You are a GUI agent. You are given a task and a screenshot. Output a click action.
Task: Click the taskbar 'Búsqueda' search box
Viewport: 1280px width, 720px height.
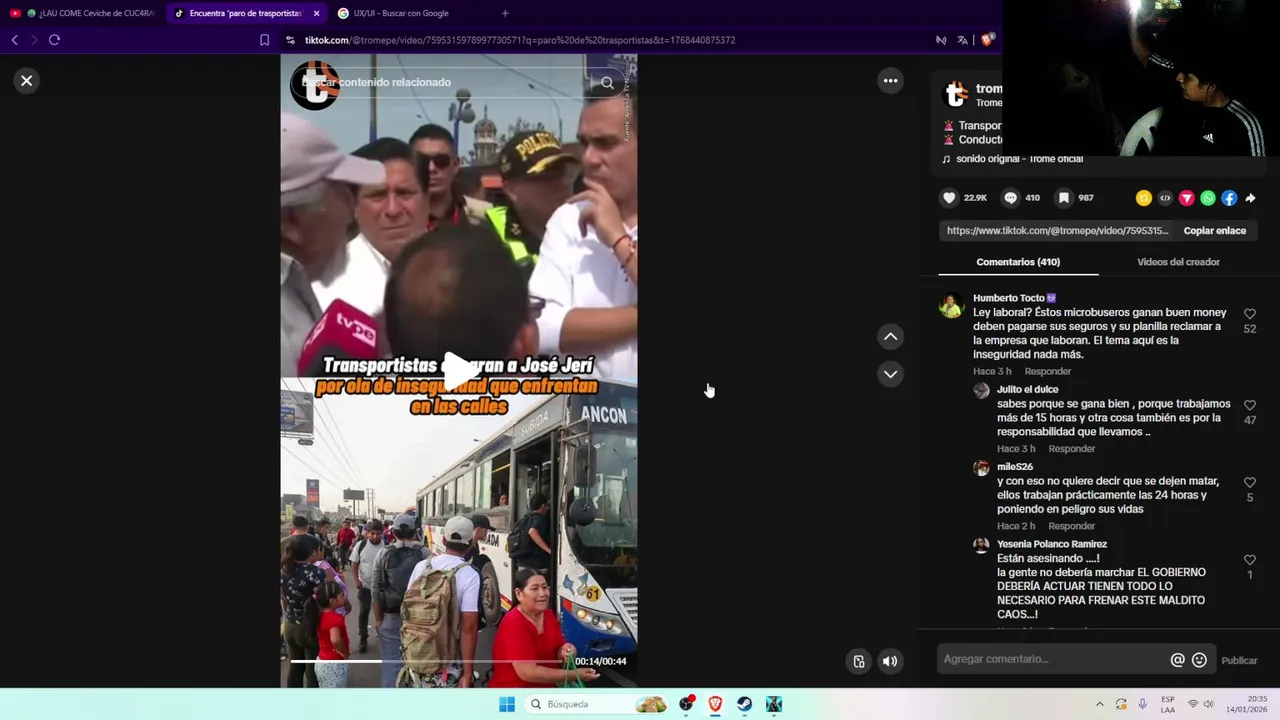click(x=597, y=704)
